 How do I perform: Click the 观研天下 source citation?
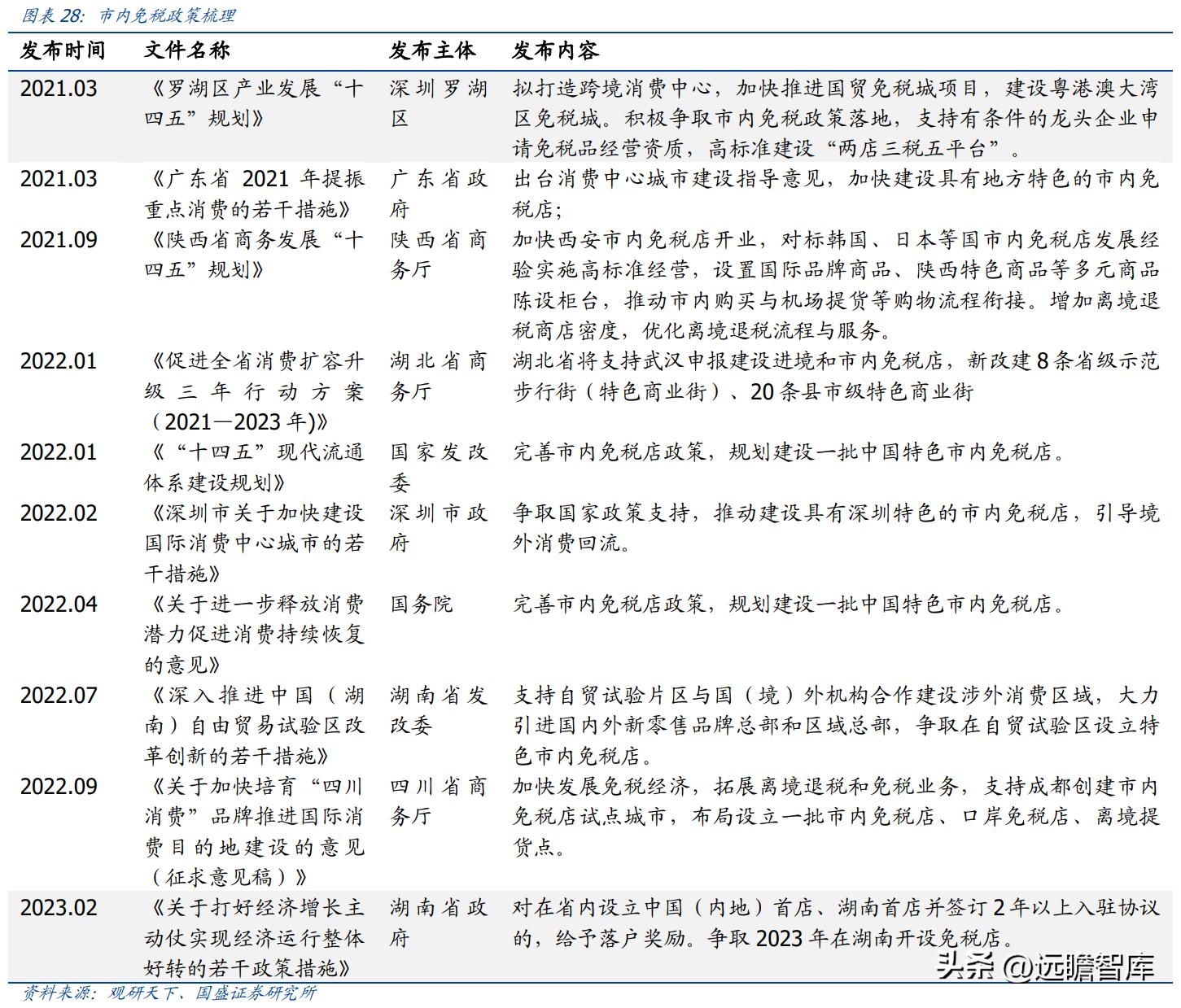pos(129,993)
